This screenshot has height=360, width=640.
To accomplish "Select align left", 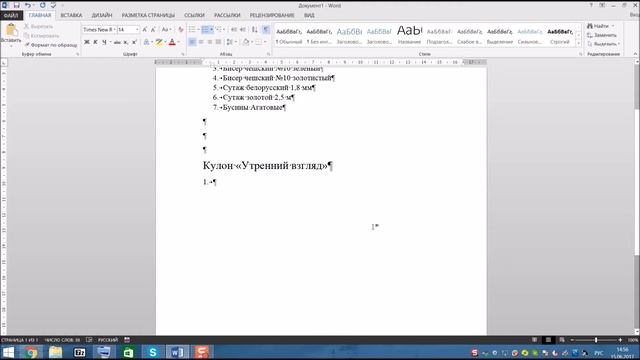I will pos(192,42).
